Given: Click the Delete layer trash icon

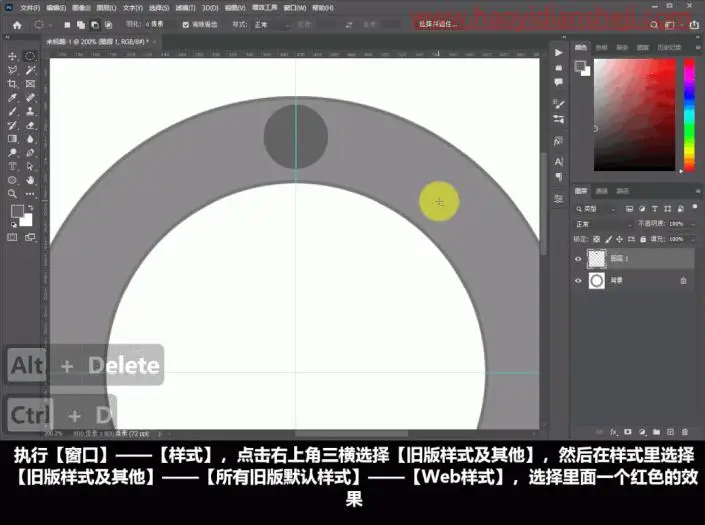Looking at the screenshot, I should (684, 432).
